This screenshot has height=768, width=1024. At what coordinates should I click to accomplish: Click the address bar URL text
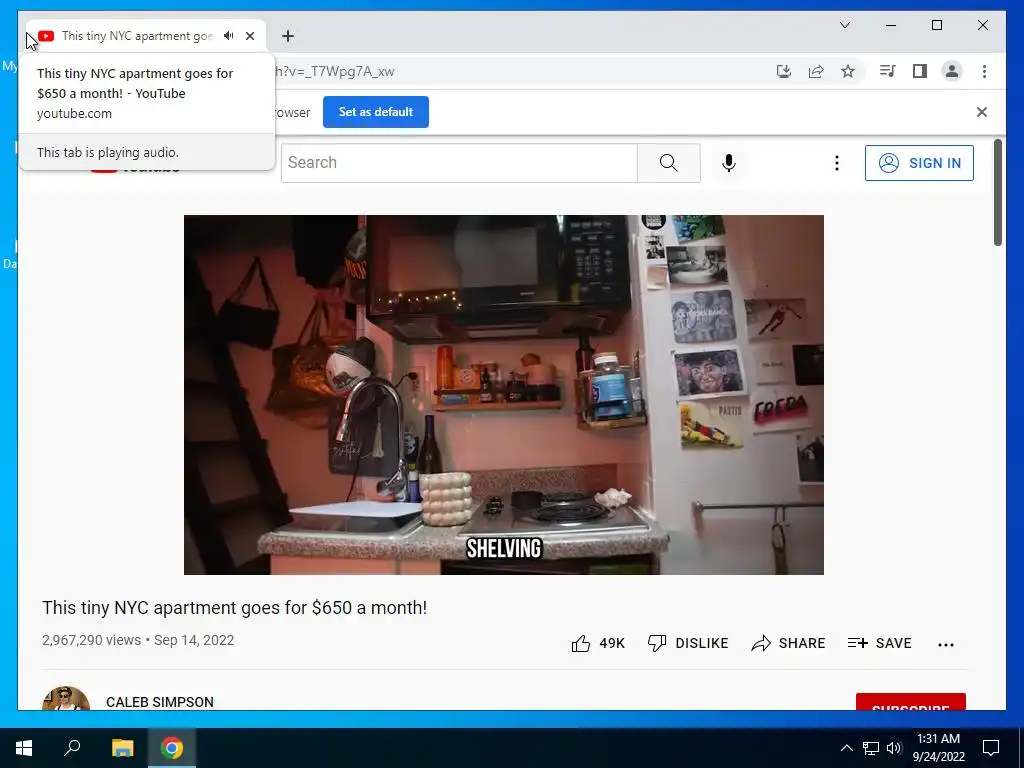tap(334, 72)
